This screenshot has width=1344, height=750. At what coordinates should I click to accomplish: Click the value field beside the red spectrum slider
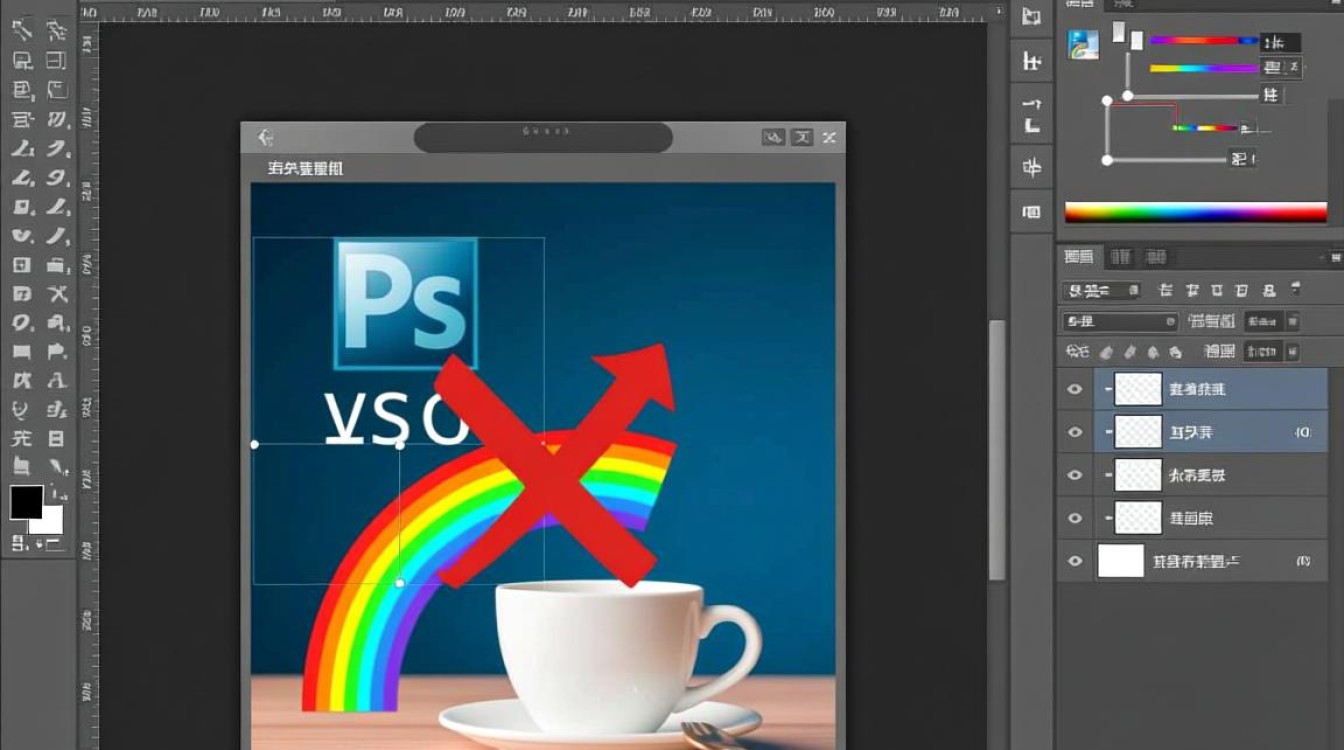[x=1280, y=42]
